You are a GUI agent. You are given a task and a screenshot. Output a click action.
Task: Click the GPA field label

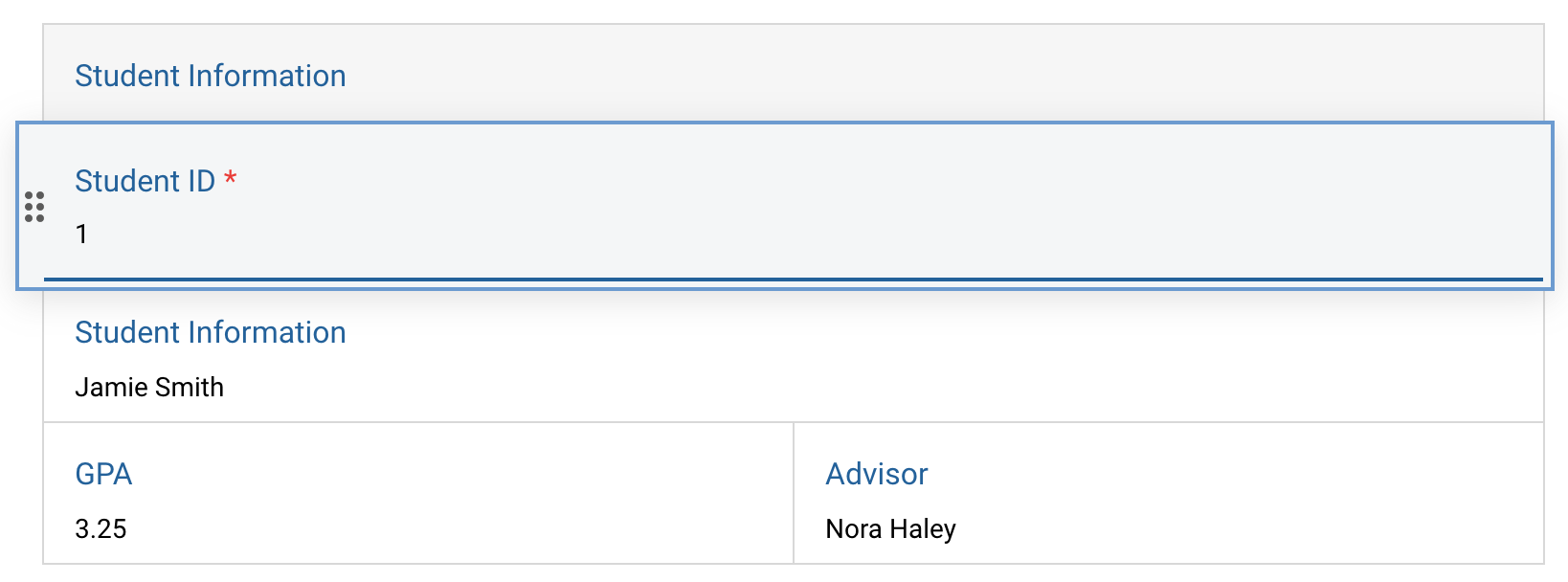104,473
